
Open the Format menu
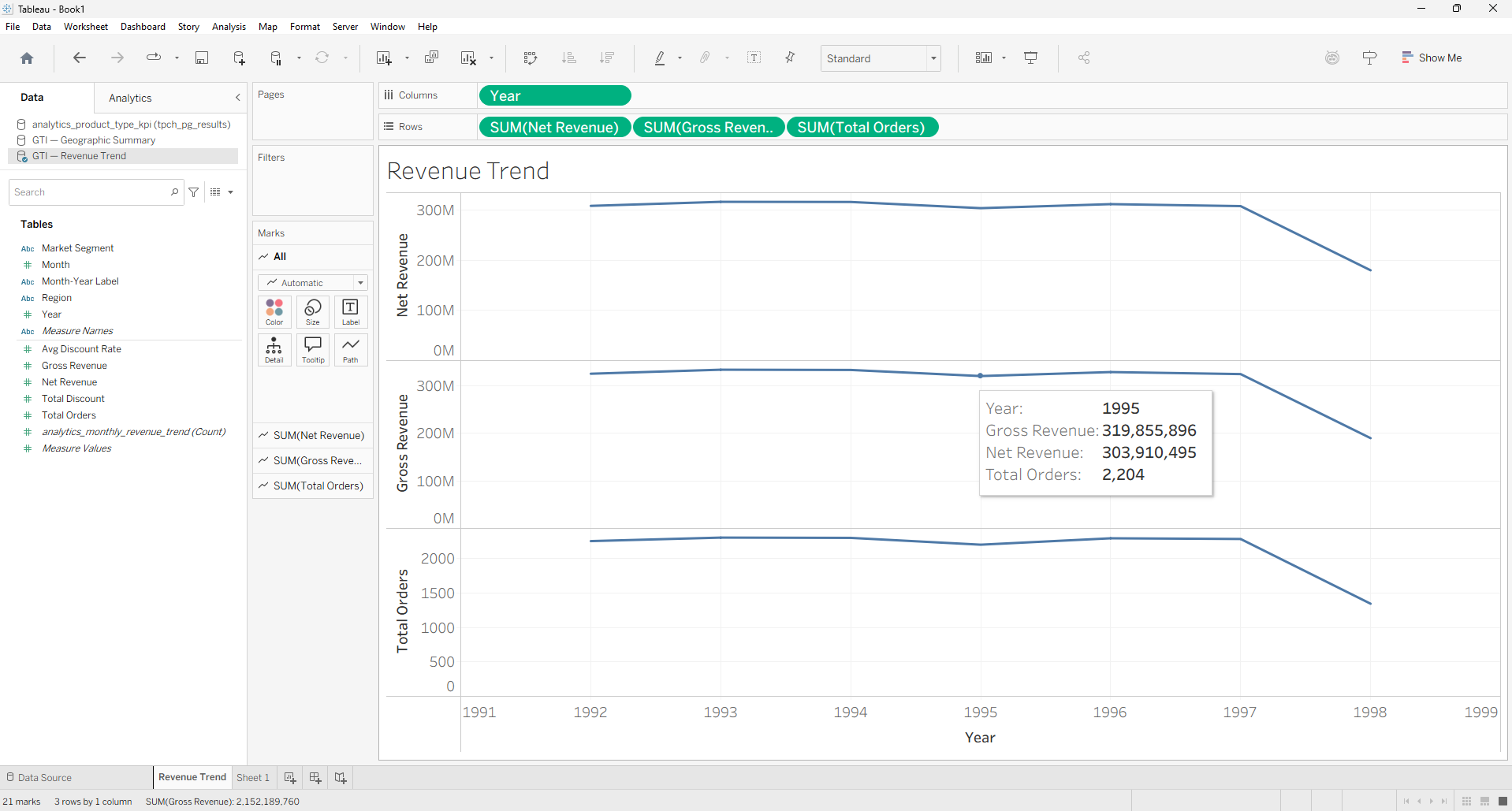click(x=305, y=27)
